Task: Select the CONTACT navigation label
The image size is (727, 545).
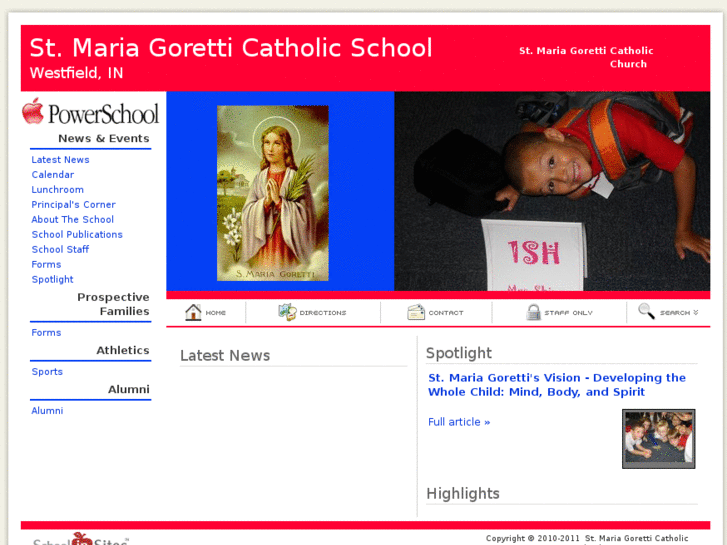Action: tap(446, 313)
